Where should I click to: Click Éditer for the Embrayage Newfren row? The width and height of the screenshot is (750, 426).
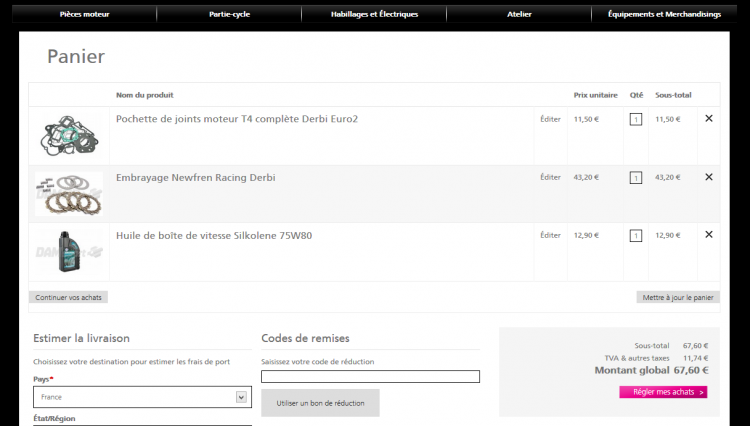coord(550,177)
